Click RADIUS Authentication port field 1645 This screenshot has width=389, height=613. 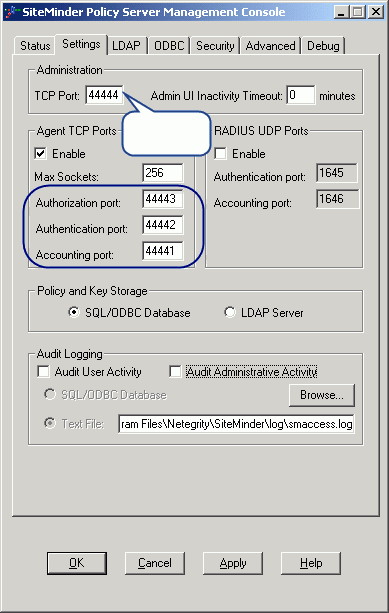pos(337,173)
